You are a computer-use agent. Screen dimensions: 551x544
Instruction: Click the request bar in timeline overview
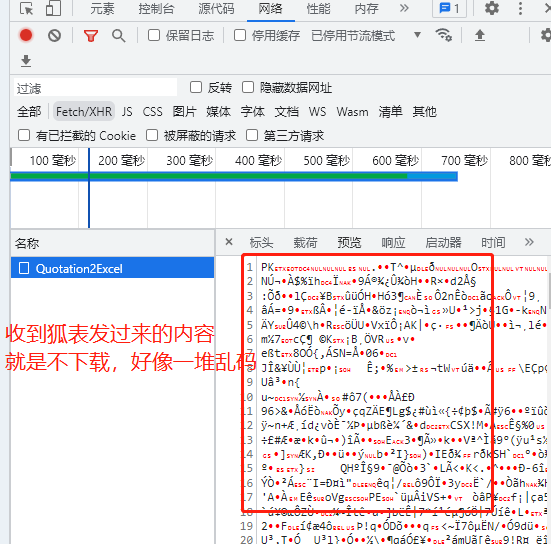[234, 176]
